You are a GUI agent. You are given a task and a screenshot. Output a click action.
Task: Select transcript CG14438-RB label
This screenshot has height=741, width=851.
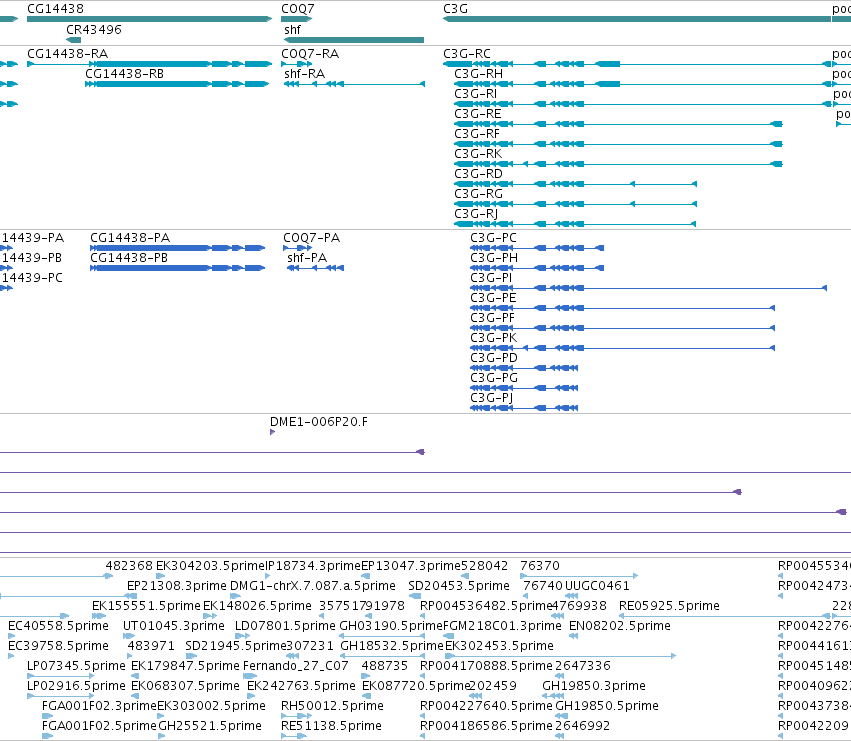(124, 74)
